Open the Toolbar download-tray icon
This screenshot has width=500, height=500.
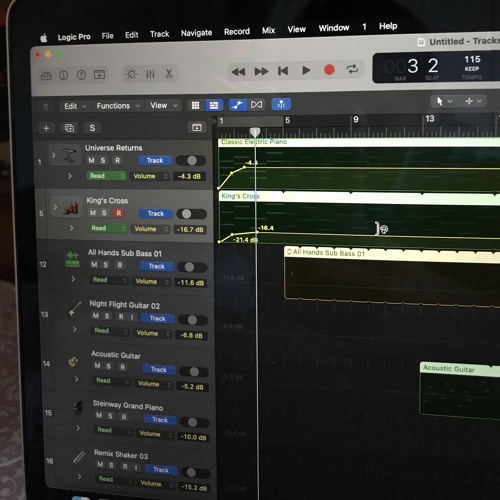(99, 74)
